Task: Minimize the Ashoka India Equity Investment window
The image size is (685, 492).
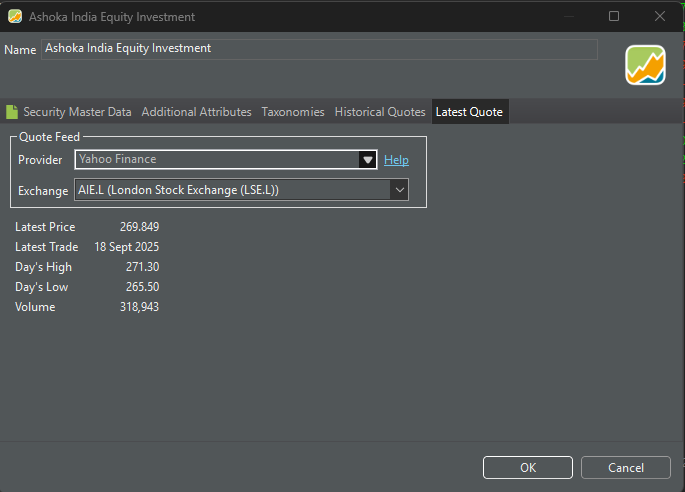Action: [x=568, y=17]
